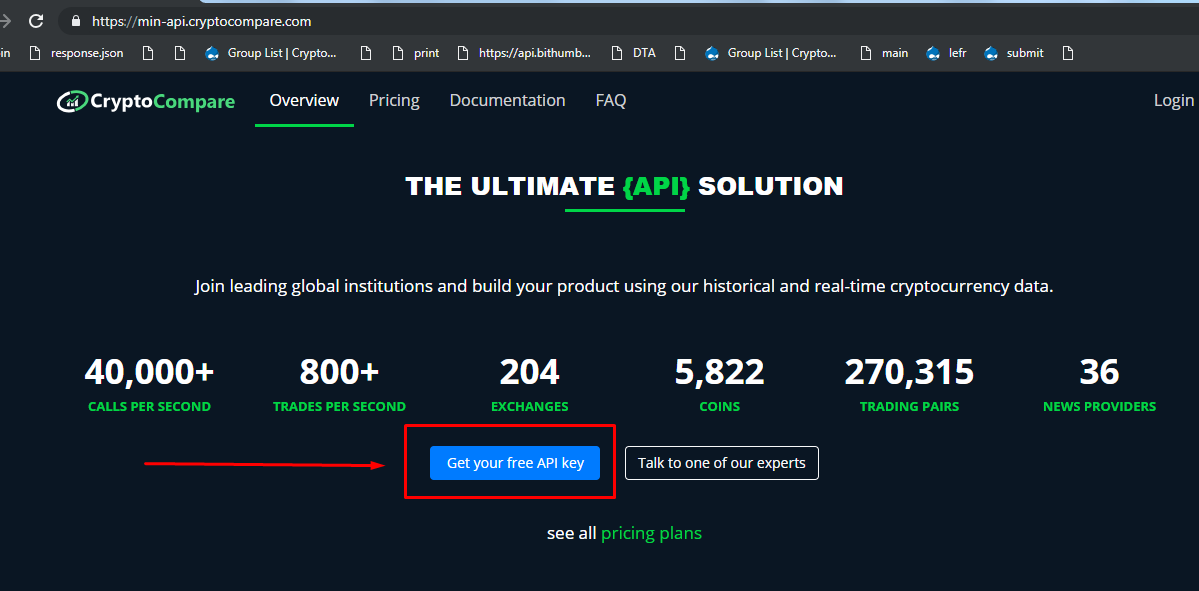Open the print bookmark

point(416,54)
